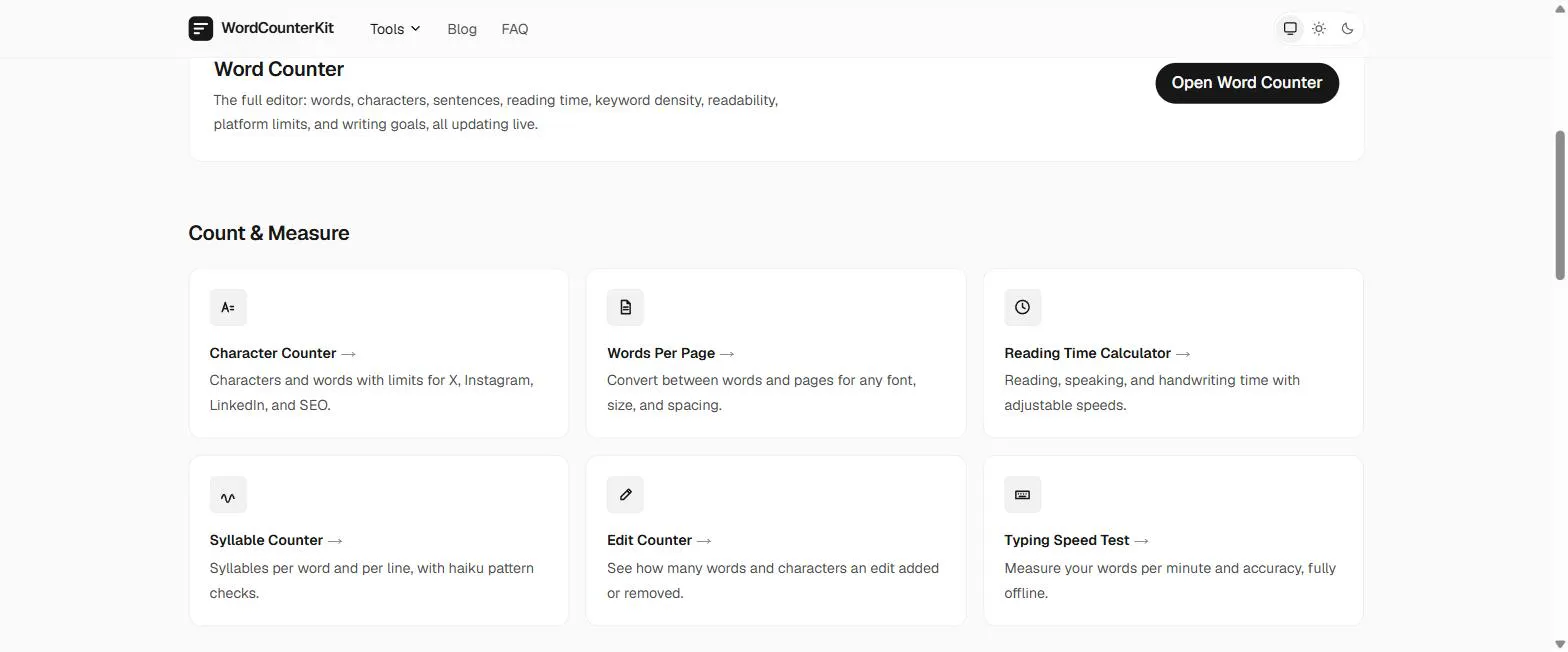Click the Count & Measure section heading
Screen dimensions: 1568x652
268,233
